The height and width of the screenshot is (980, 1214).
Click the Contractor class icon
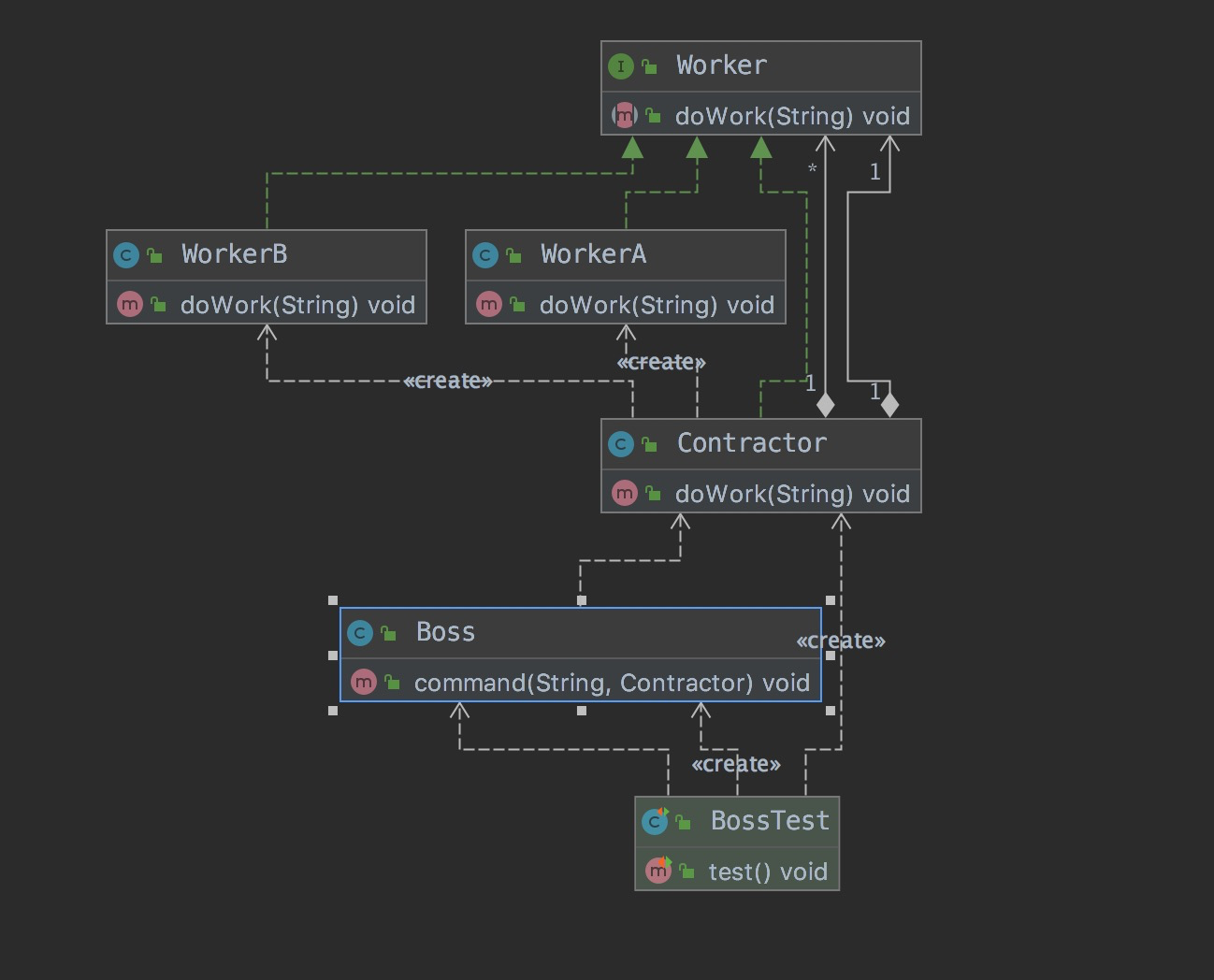[x=621, y=444]
